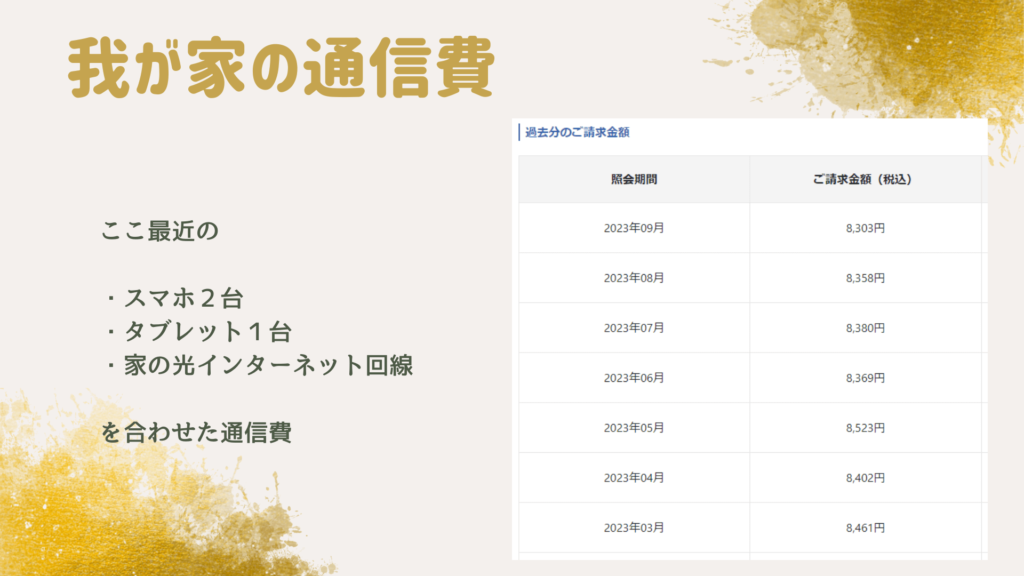
Task: Click the title 我が家の通信費
Action: pos(281,67)
